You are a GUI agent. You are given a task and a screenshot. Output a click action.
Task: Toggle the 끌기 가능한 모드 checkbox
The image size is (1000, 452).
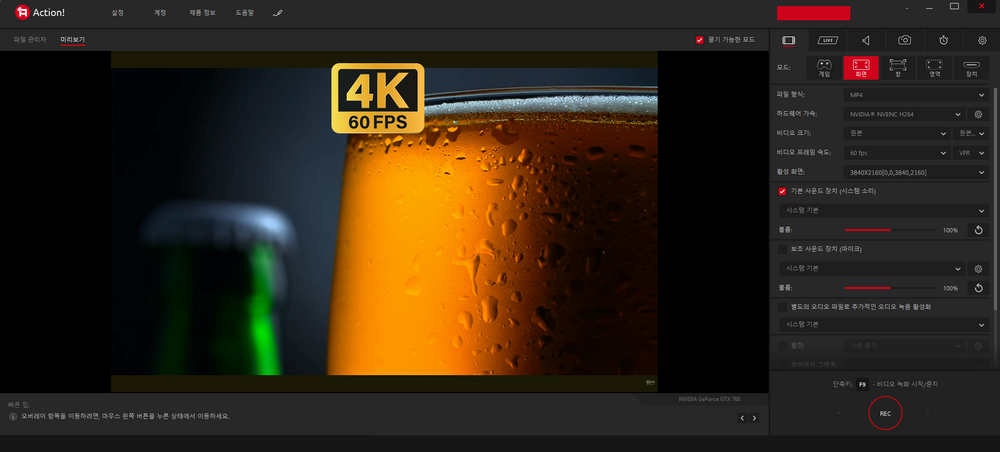pos(700,40)
